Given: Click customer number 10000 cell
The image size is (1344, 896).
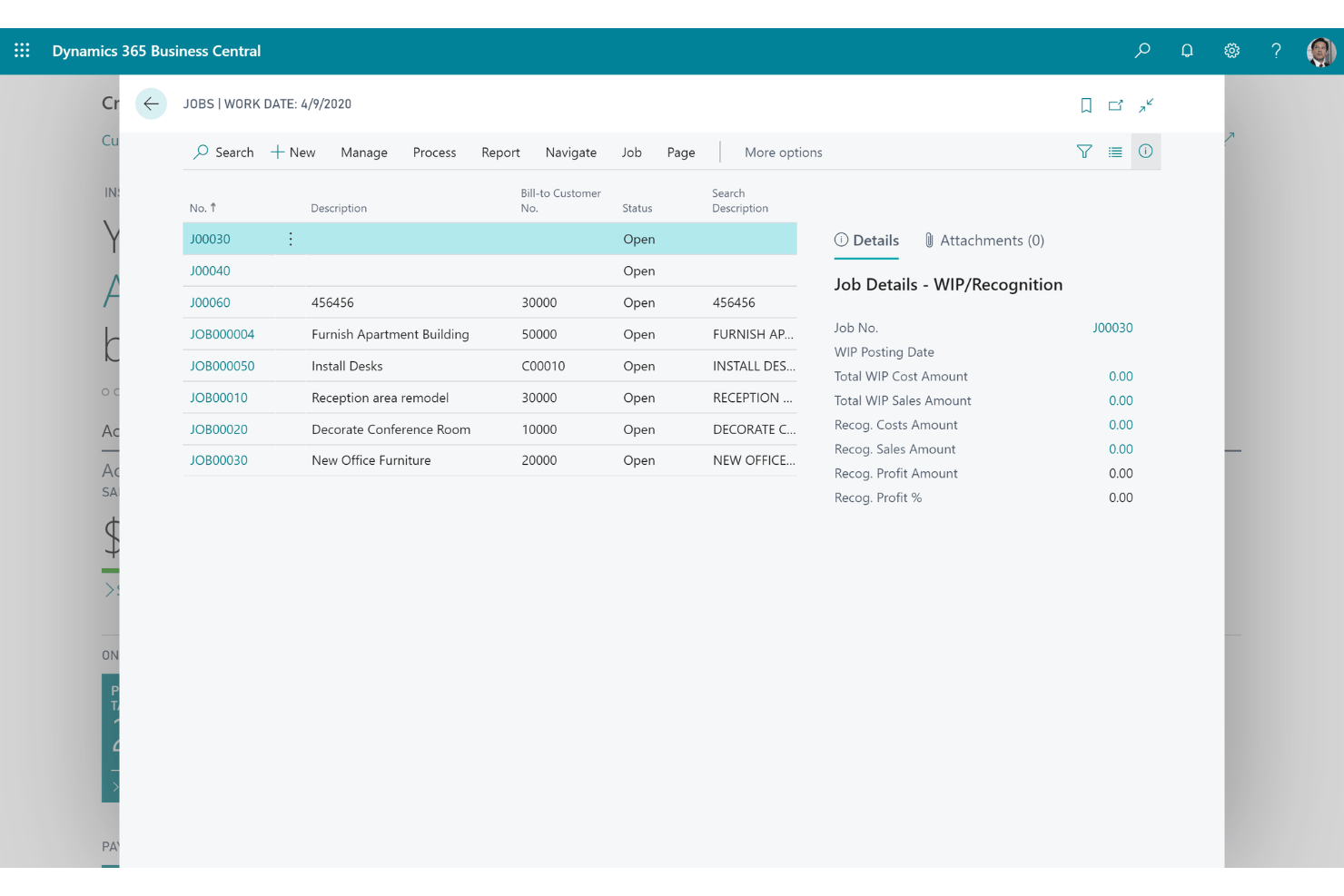Looking at the screenshot, I should [539, 429].
